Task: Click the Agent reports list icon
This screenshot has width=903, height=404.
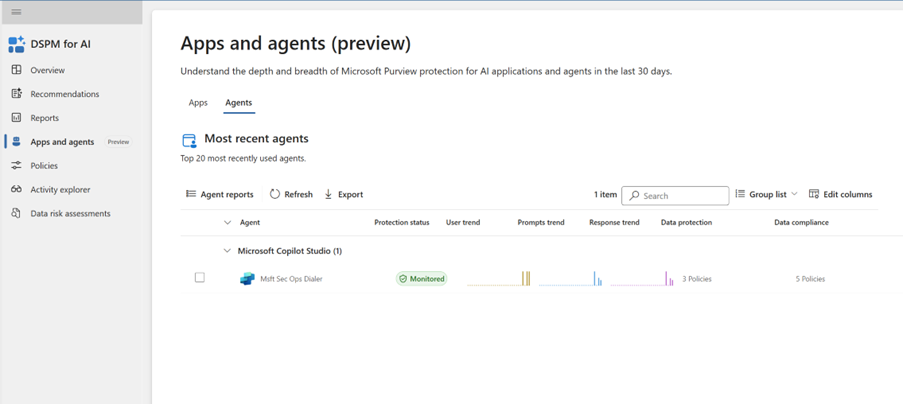Action: click(191, 194)
